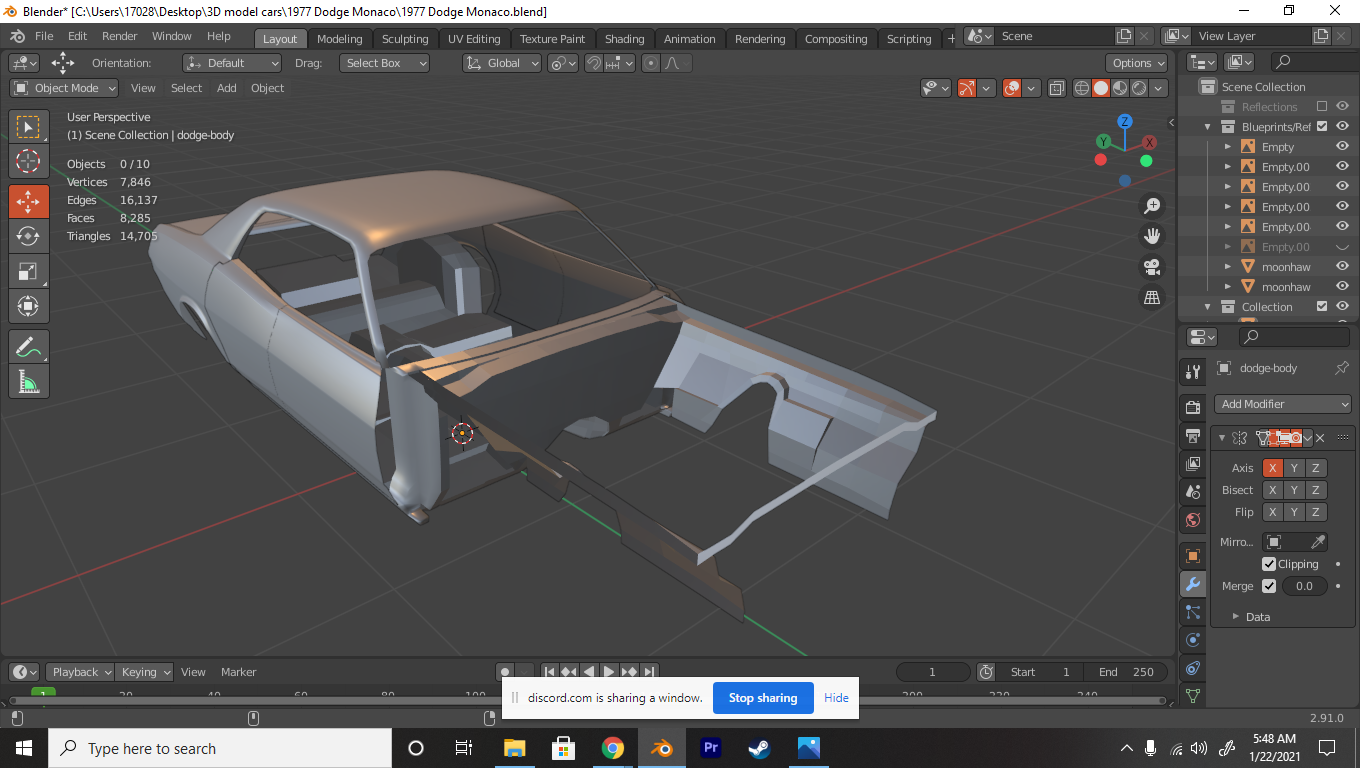The width and height of the screenshot is (1360, 768).
Task: Select the Select Box tool in toolbar
Action: (28, 127)
